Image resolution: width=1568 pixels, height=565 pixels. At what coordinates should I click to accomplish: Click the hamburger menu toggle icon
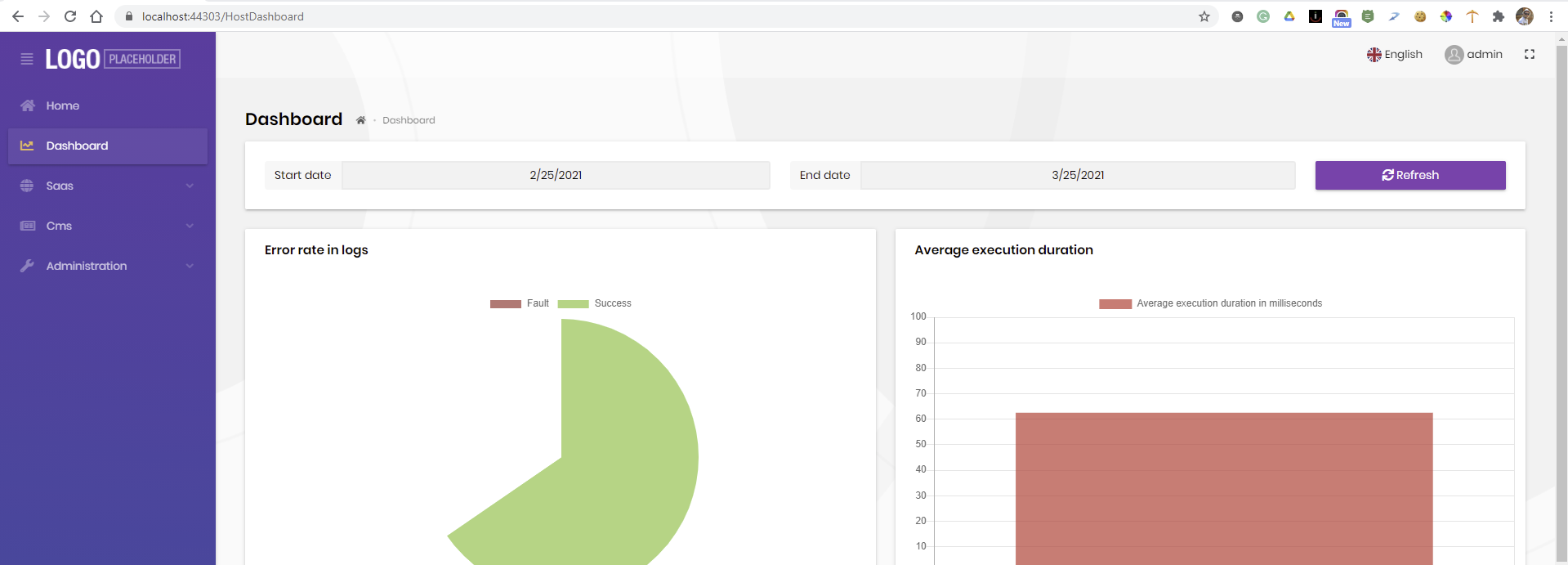27,59
